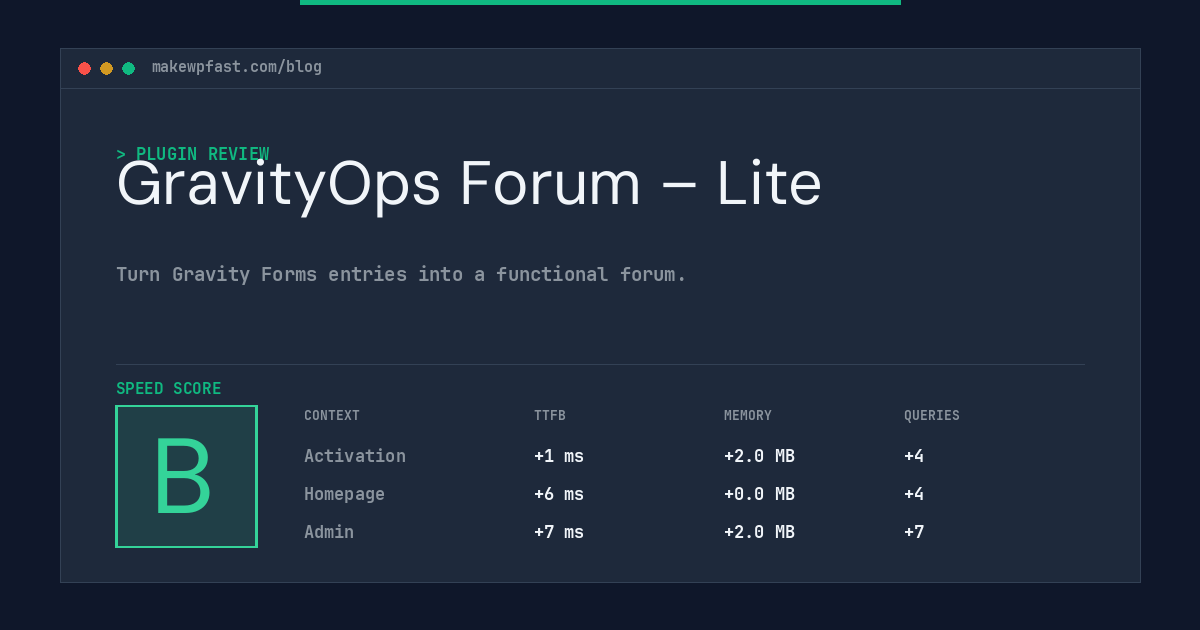
Task: Click the makewpfast.com/blog address text
Action: click(x=237, y=67)
